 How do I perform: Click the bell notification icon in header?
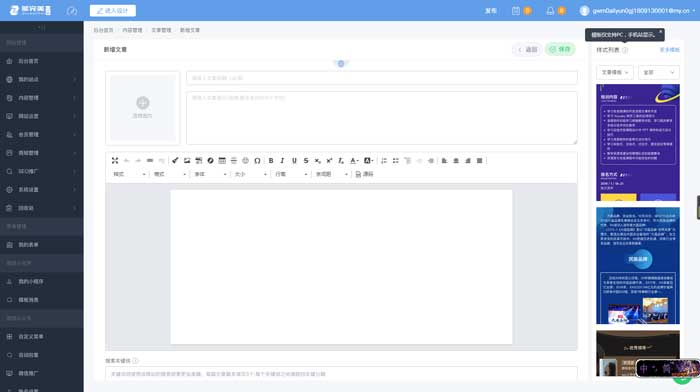pos(550,11)
